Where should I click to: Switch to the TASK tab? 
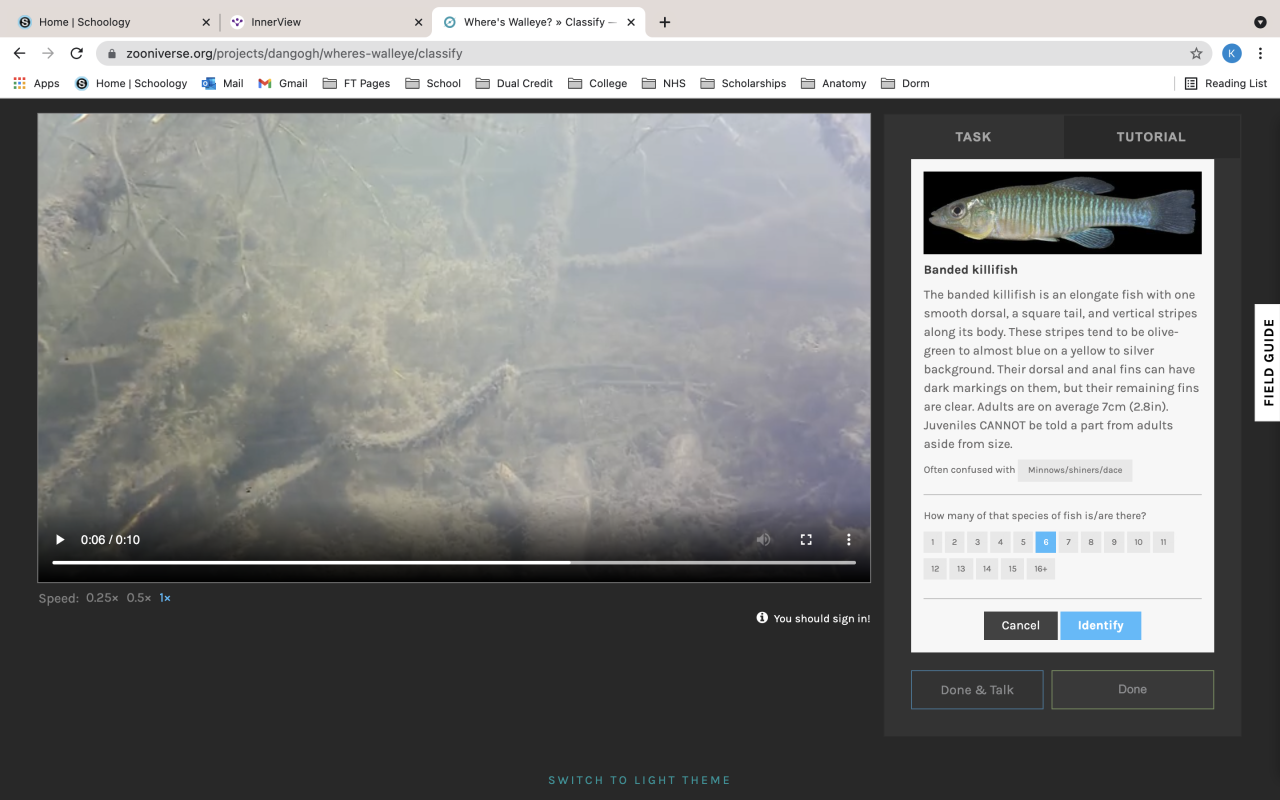click(973, 137)
